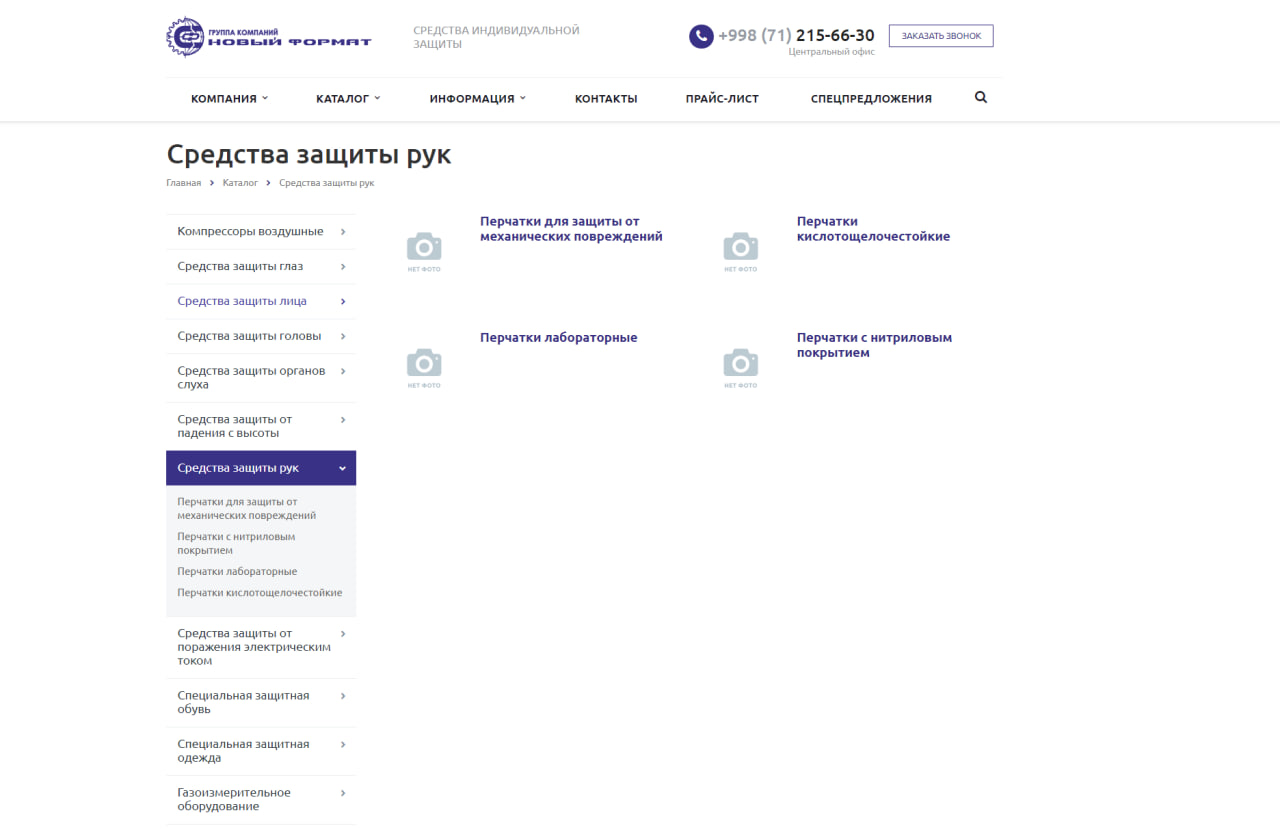Open Специальная защитная обувь category
Image resolution: width=1280 pixels, height=830 pixels.
click(261, 703)
